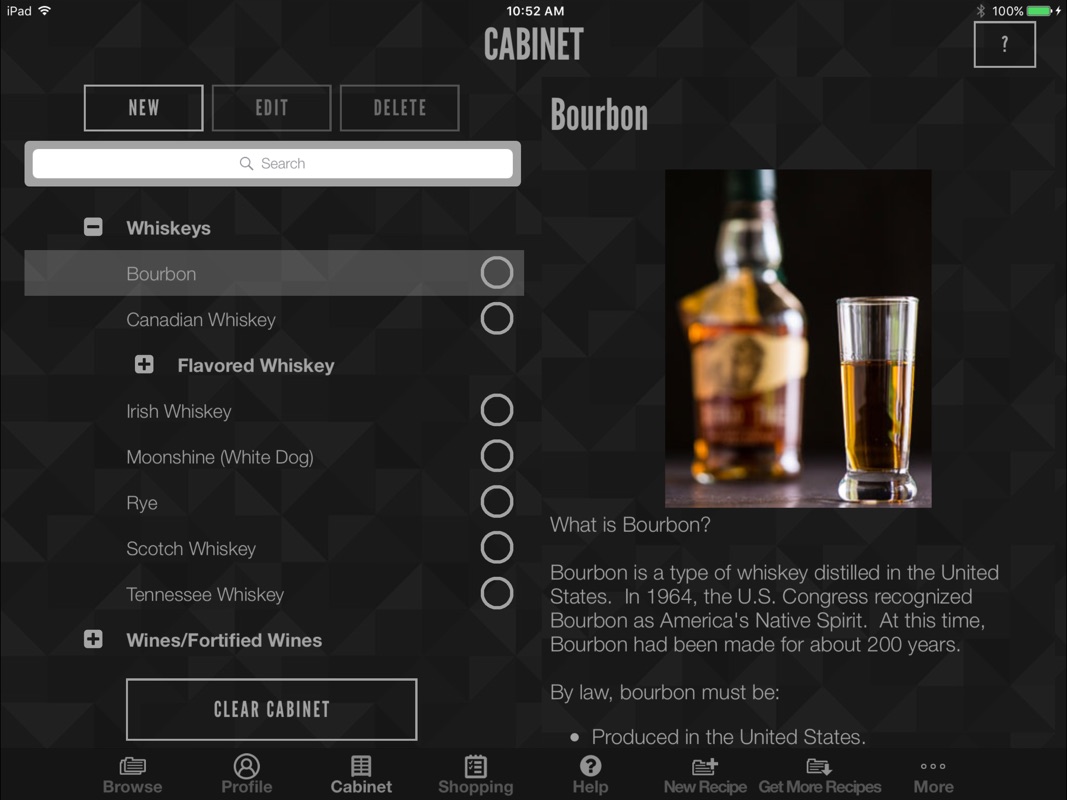
Task: Collapse the Whiskeys category
Action: 93,227
